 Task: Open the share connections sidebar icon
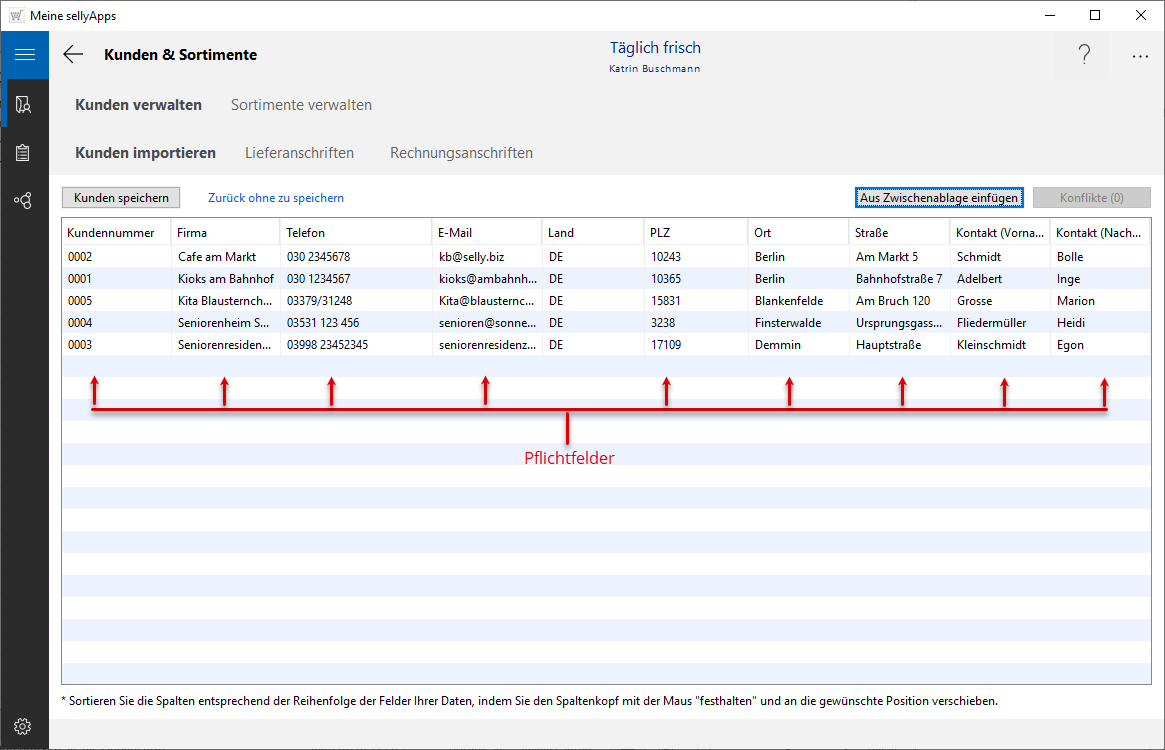coord(24,201)
